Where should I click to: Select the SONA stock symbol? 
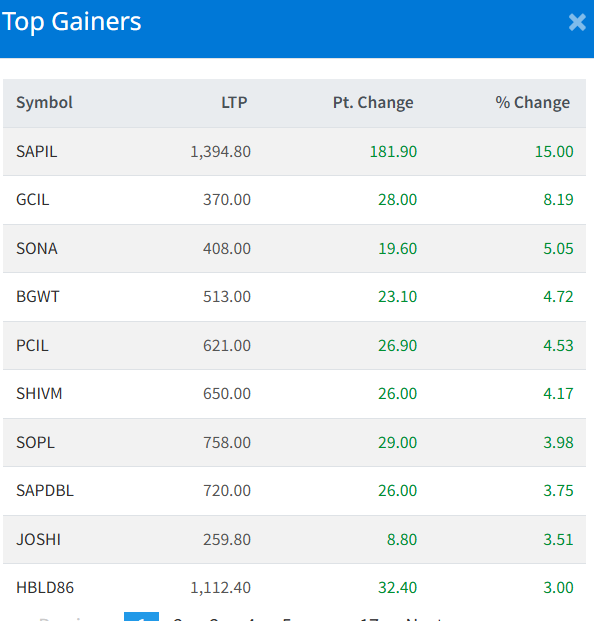tap(37, 249)
